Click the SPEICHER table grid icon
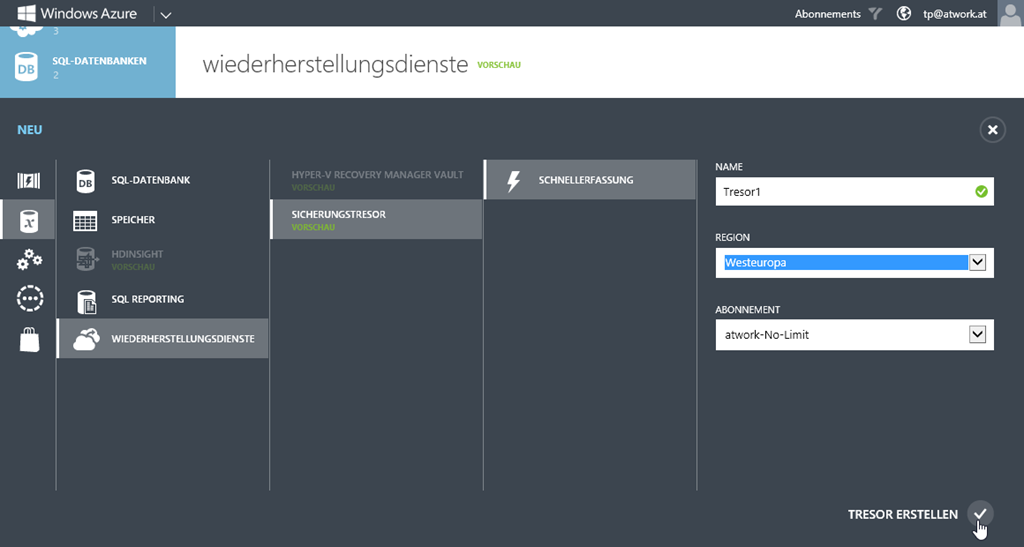The image size is (1024, 547). click(86, 221)
